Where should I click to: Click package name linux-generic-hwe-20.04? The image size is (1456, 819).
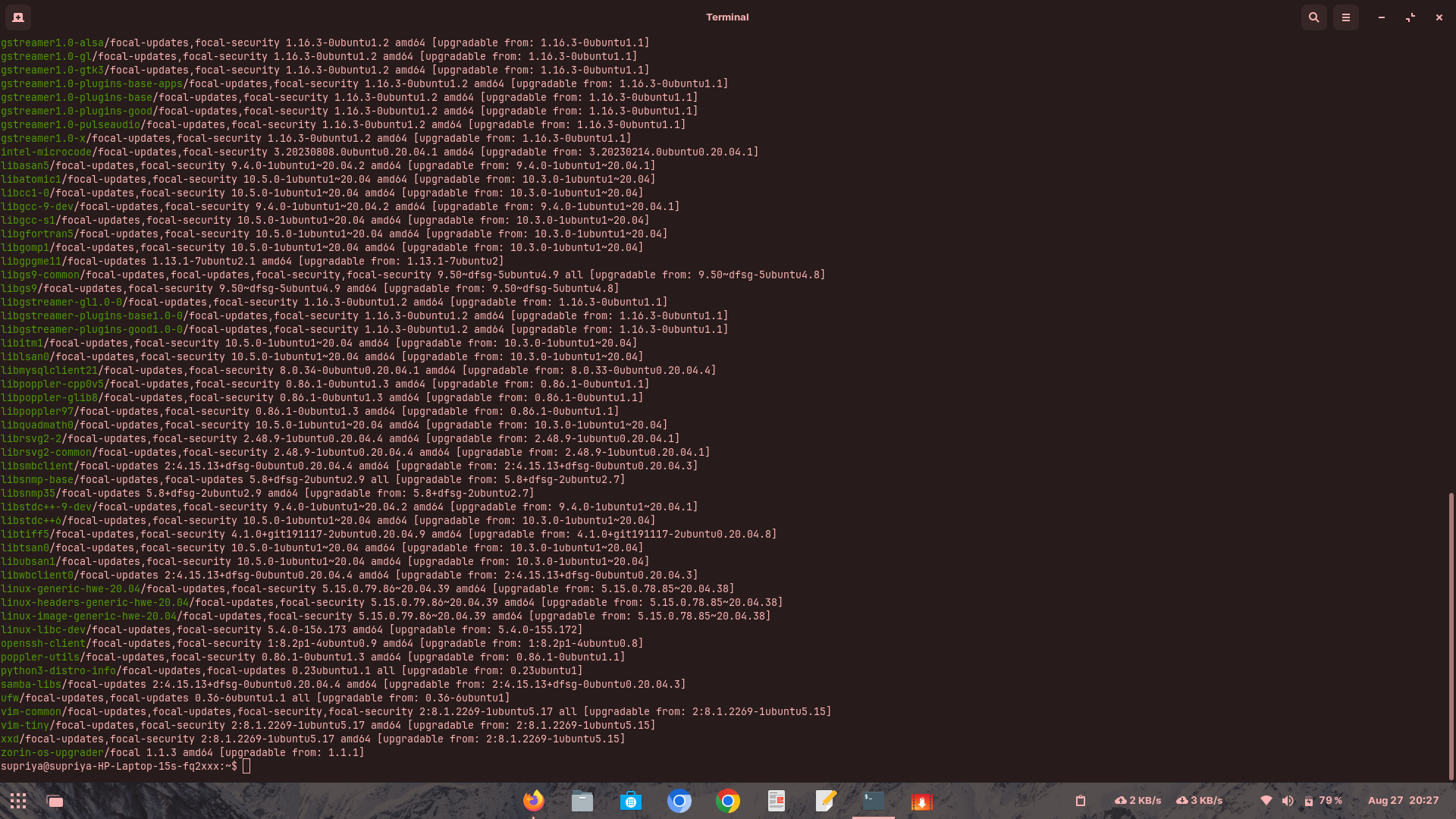tap(71, 589)
